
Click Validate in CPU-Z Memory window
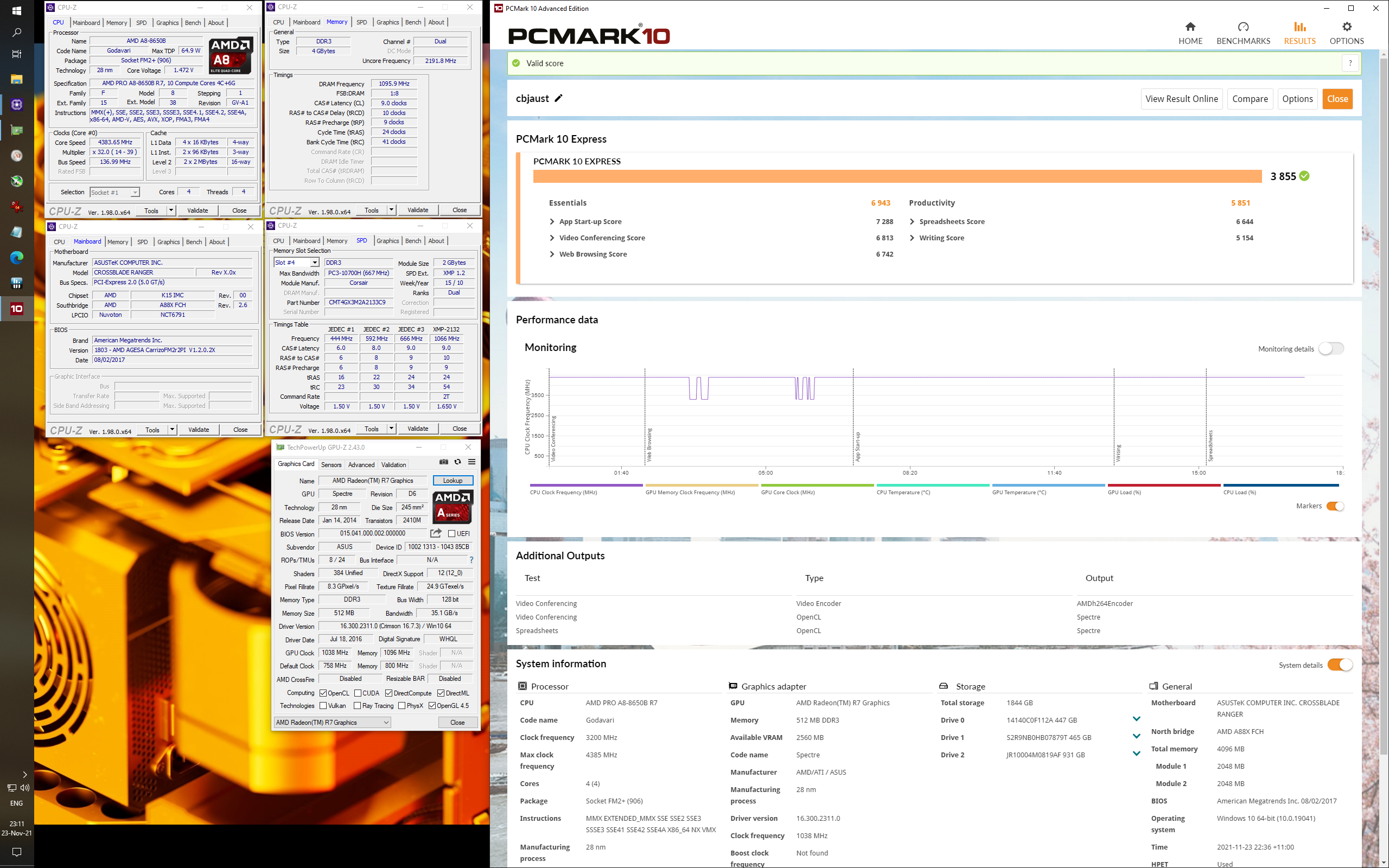[x=417, y=210]
